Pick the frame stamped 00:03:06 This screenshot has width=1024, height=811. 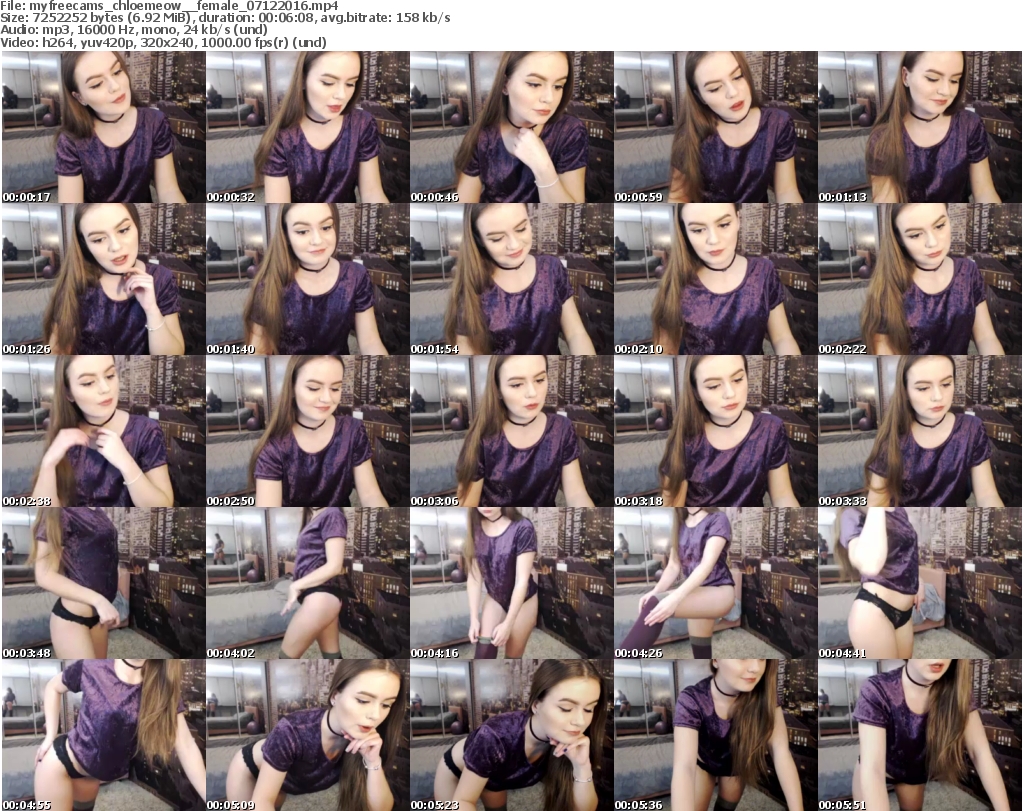(x=511, y=431)
